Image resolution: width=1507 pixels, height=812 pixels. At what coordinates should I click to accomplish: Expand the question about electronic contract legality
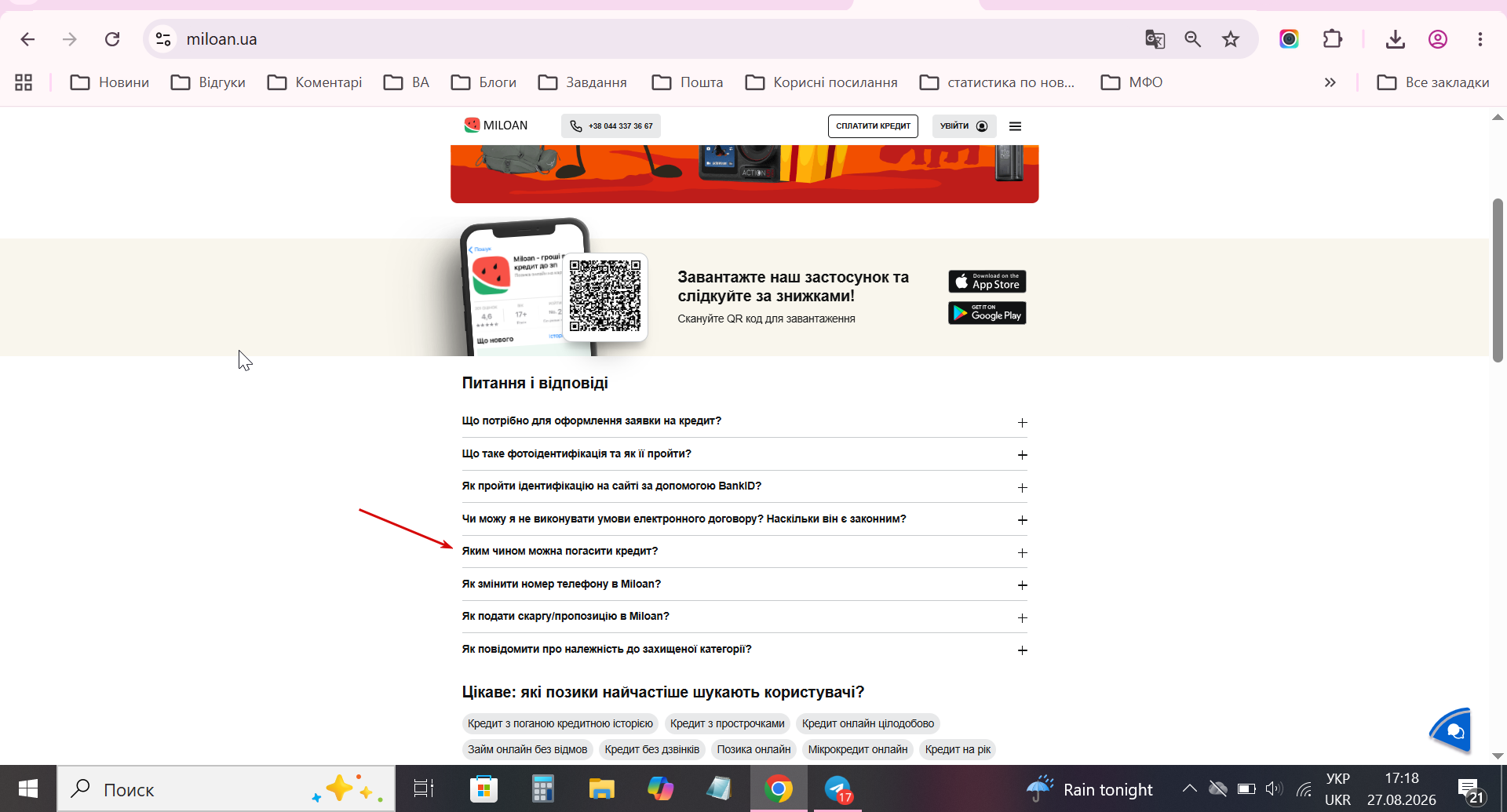tap(744, 519)
